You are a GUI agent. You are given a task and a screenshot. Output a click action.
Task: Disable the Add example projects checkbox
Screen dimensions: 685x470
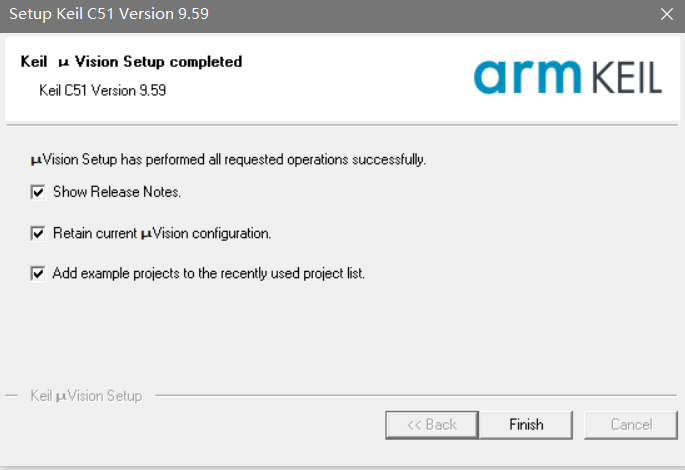[39, 272]
